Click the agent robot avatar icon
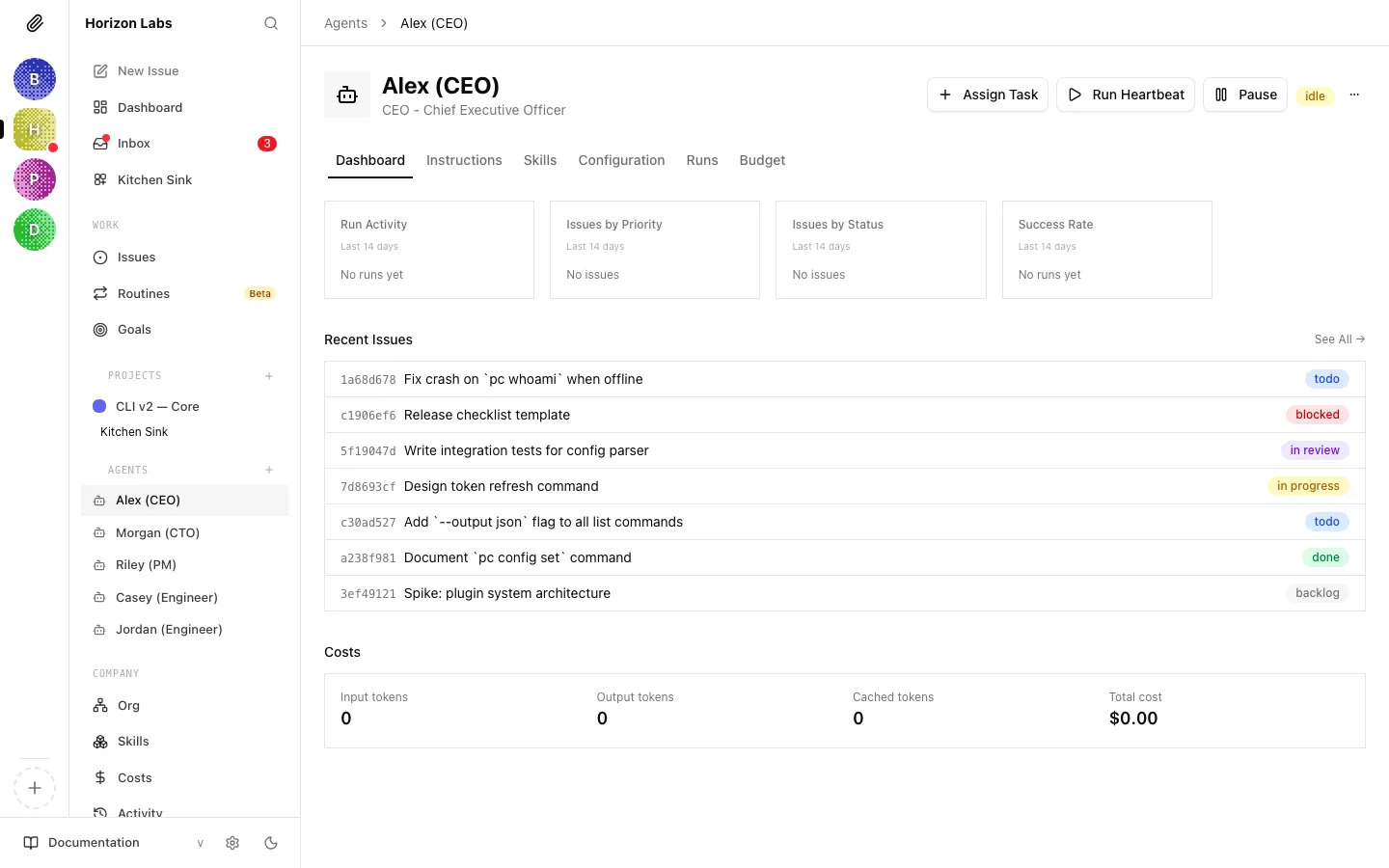The height and width of the screenshot is (868, 1389). 347,95
